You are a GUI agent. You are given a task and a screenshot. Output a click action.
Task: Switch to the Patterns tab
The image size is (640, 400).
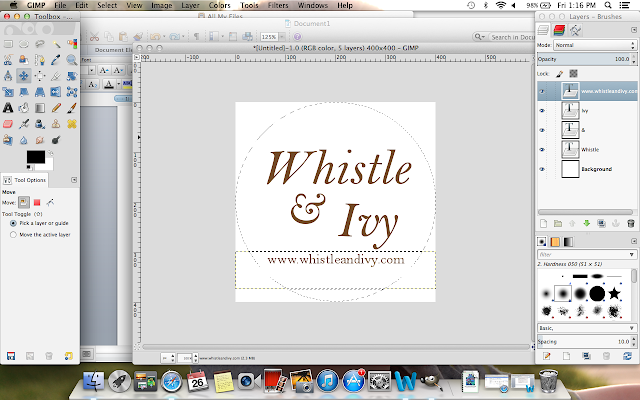point(555,242)
